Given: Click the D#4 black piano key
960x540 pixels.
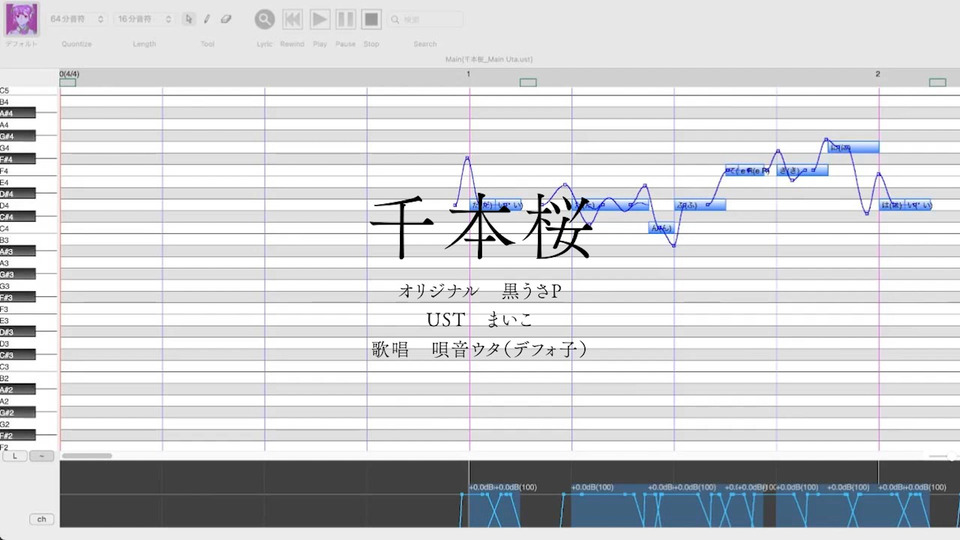Looking at the screenshot, I should [18, 193].
